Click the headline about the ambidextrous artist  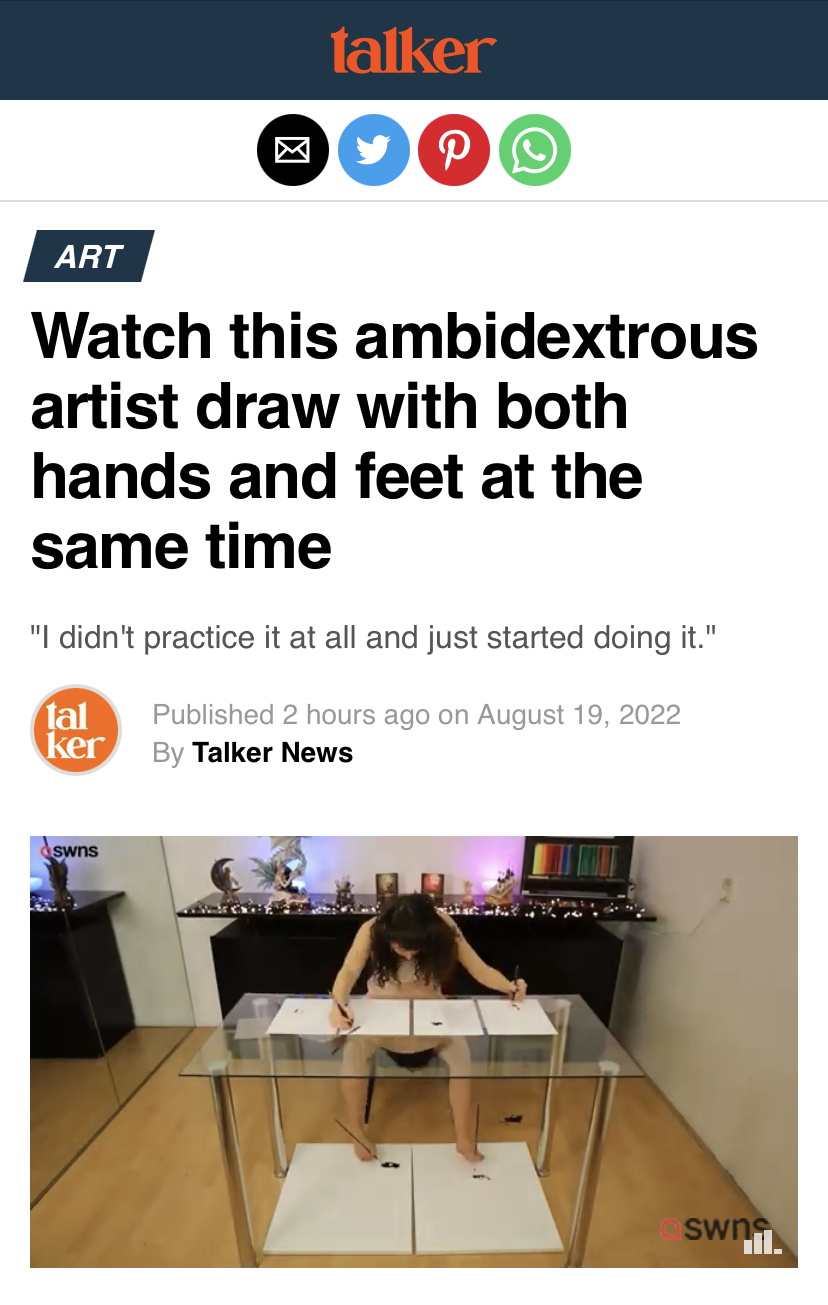tap(395, 440)
